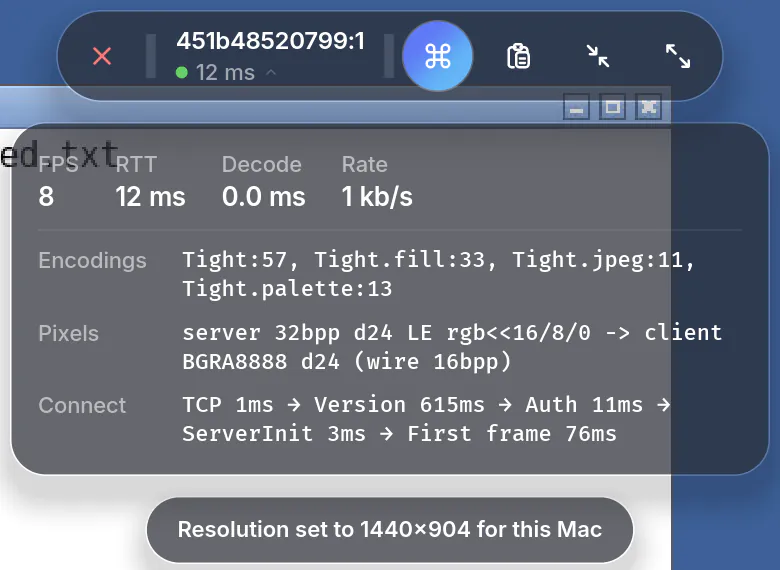Click the Pixels label
This screenshot has height=570, width=780.
(69, 333)
